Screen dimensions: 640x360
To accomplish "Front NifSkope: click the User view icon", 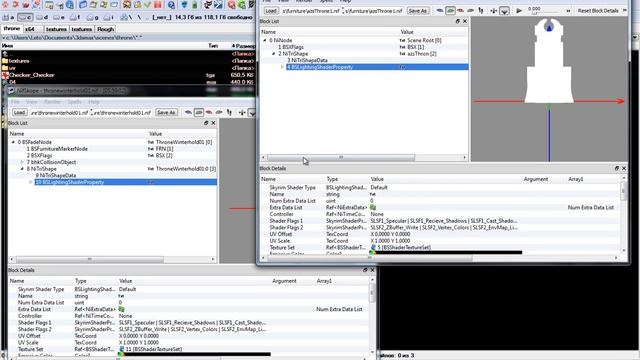I will click(471, 10).
